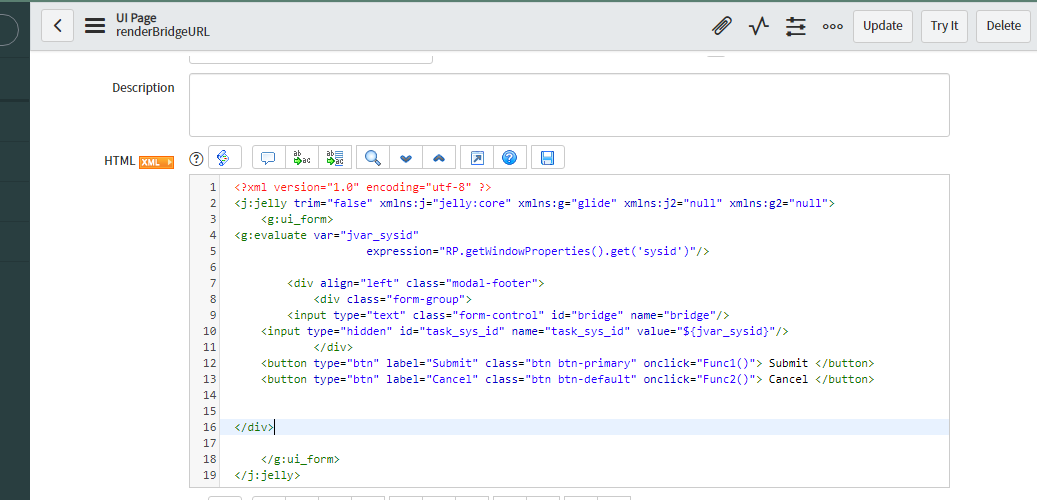The height and width of the screenshot is (500, 1037).
Task: Click the input id="bridge" code line
Action: (508, 315)
